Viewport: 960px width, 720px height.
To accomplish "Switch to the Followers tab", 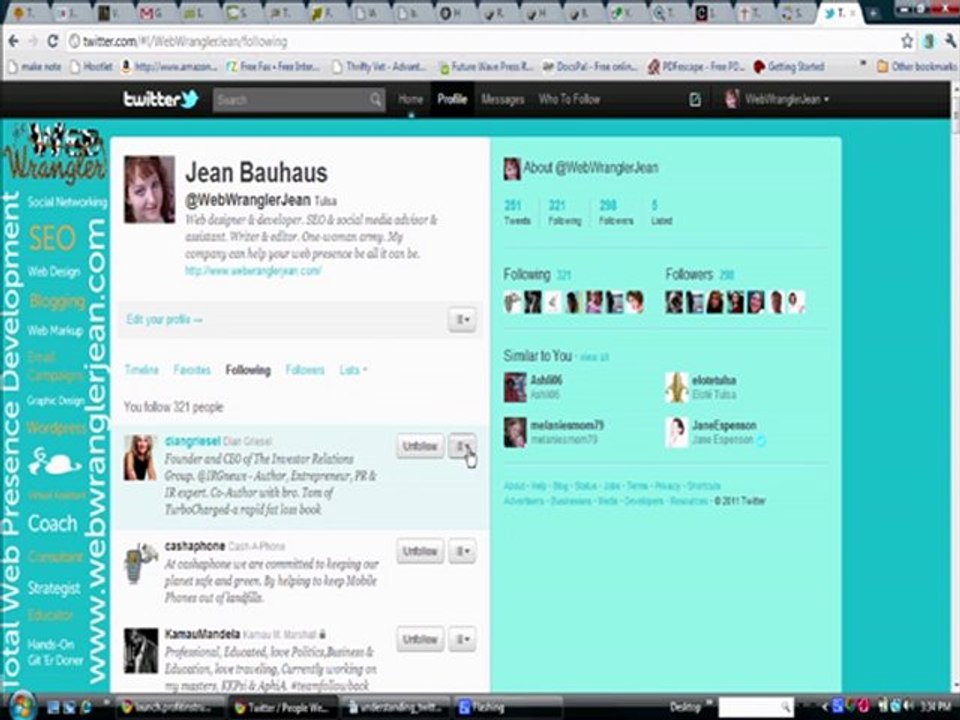I will coord(305,370).
